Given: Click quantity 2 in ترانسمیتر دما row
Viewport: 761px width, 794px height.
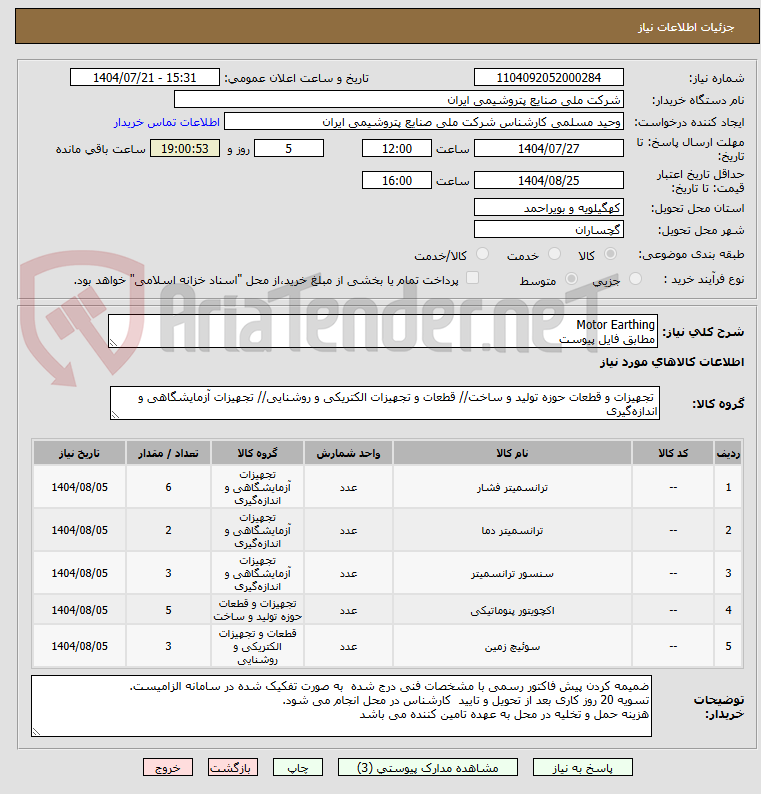Looking at the screenshot, I should tap(168, 530).
